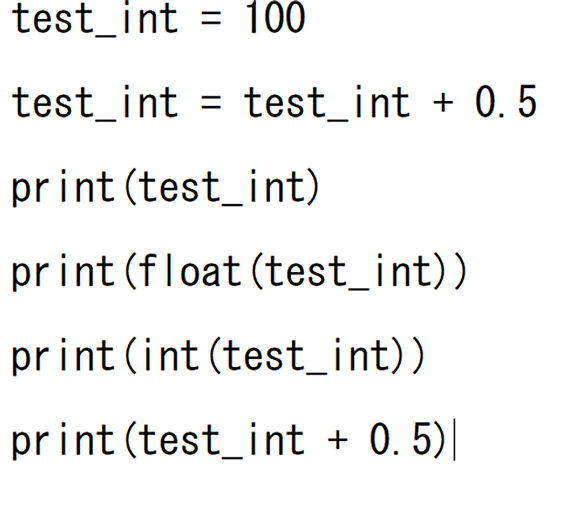Click print at start of last line

click(63, 441)
